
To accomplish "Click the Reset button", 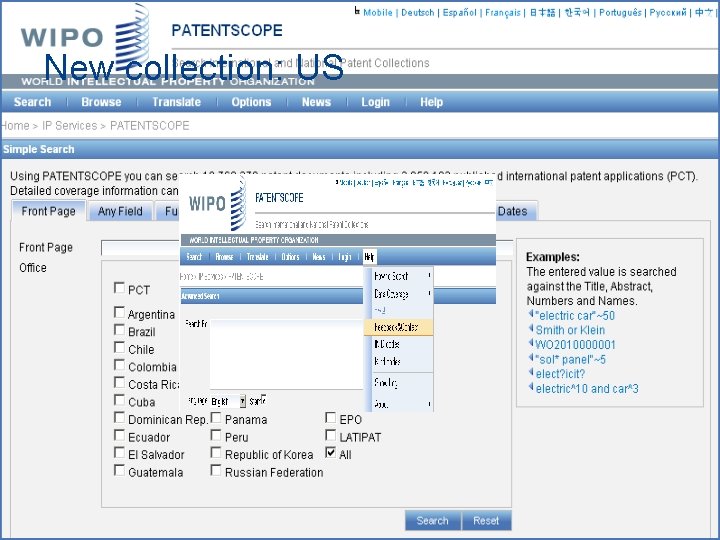I will pos(486,521).
